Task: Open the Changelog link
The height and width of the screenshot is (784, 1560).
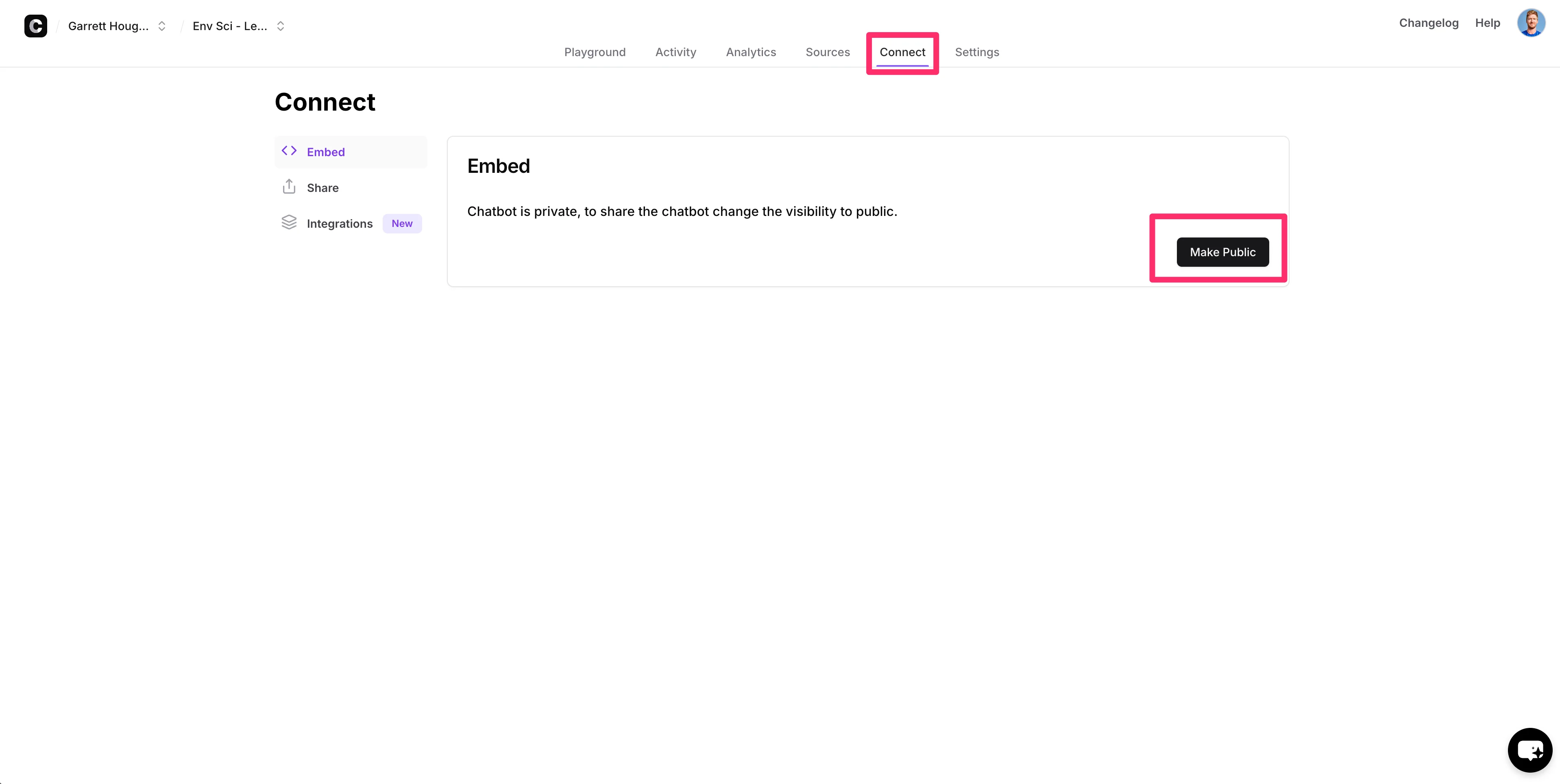Action: (1428, 23)
